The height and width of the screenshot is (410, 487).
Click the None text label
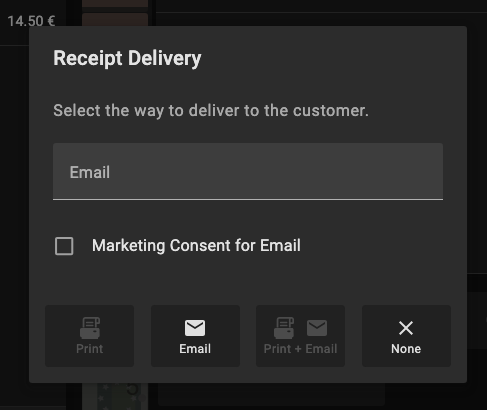click(406, 349)
